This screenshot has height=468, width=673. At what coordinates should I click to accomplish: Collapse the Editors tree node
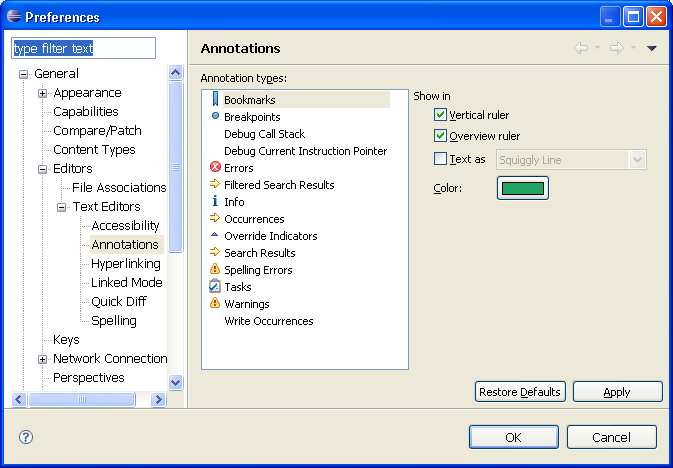click(42, 169)
